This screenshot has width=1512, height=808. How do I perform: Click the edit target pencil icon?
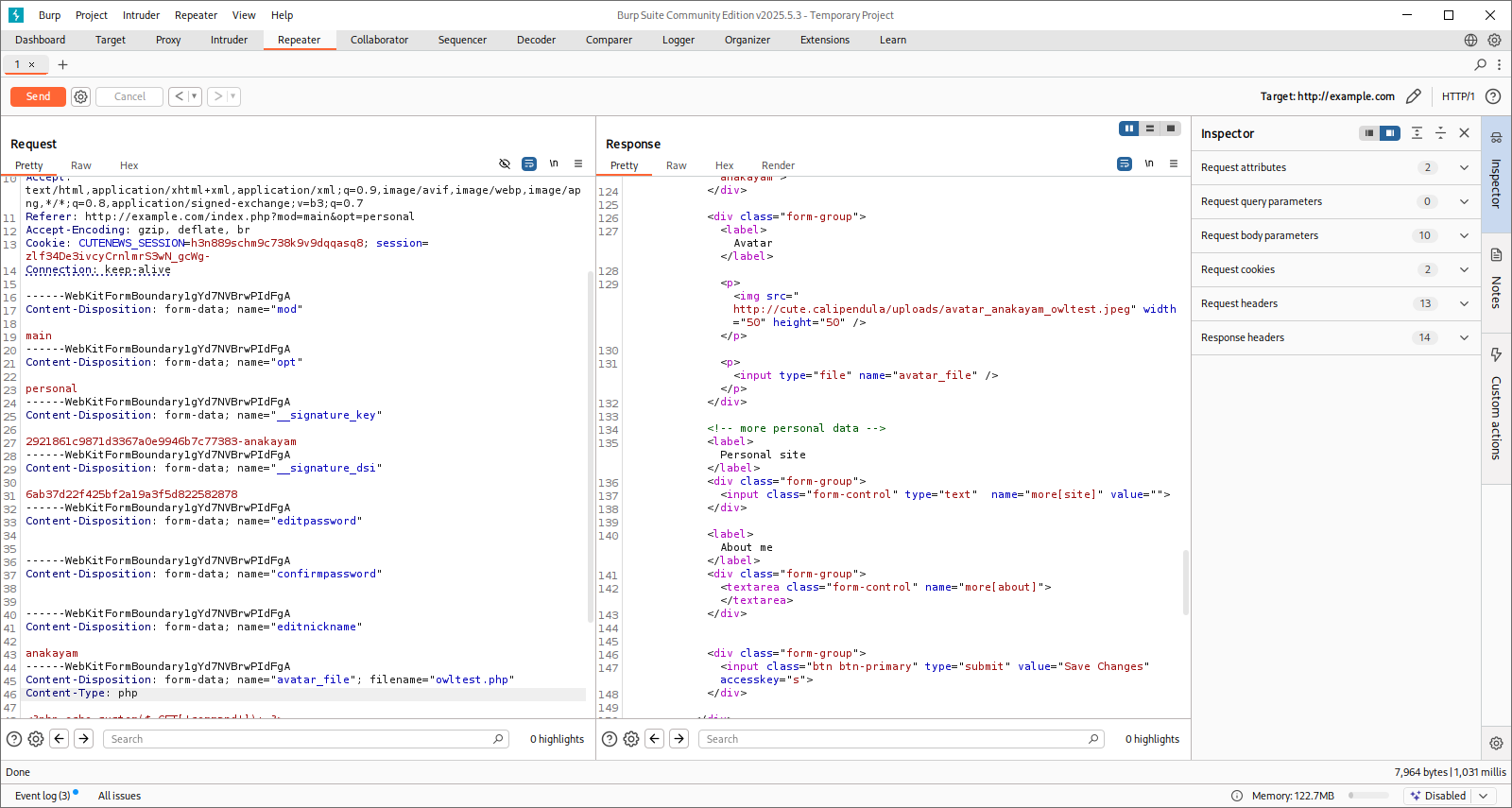tap(1413, 96)
